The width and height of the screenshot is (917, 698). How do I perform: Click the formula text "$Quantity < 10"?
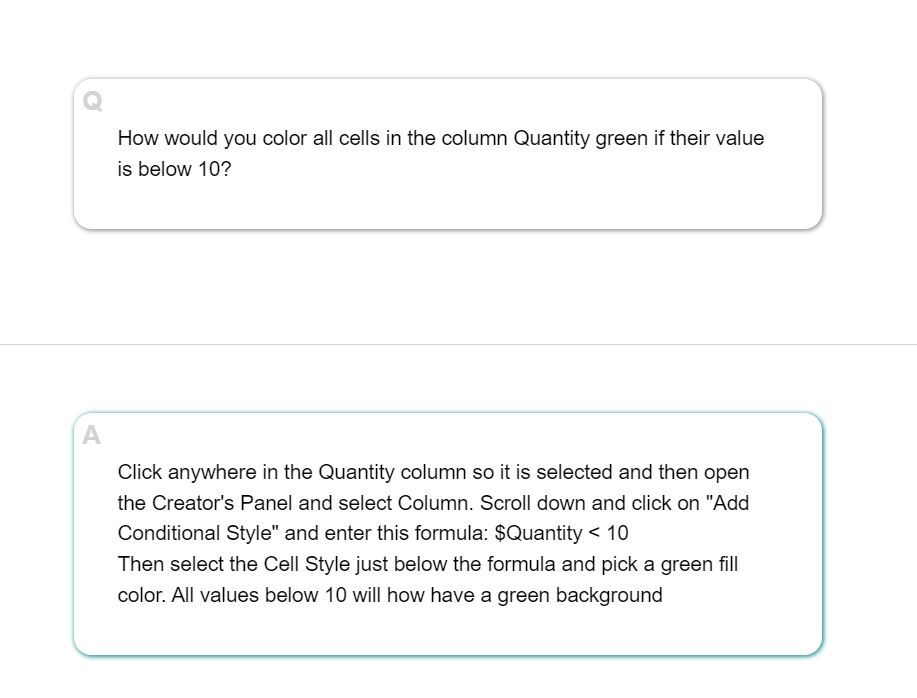pos(561,534)
